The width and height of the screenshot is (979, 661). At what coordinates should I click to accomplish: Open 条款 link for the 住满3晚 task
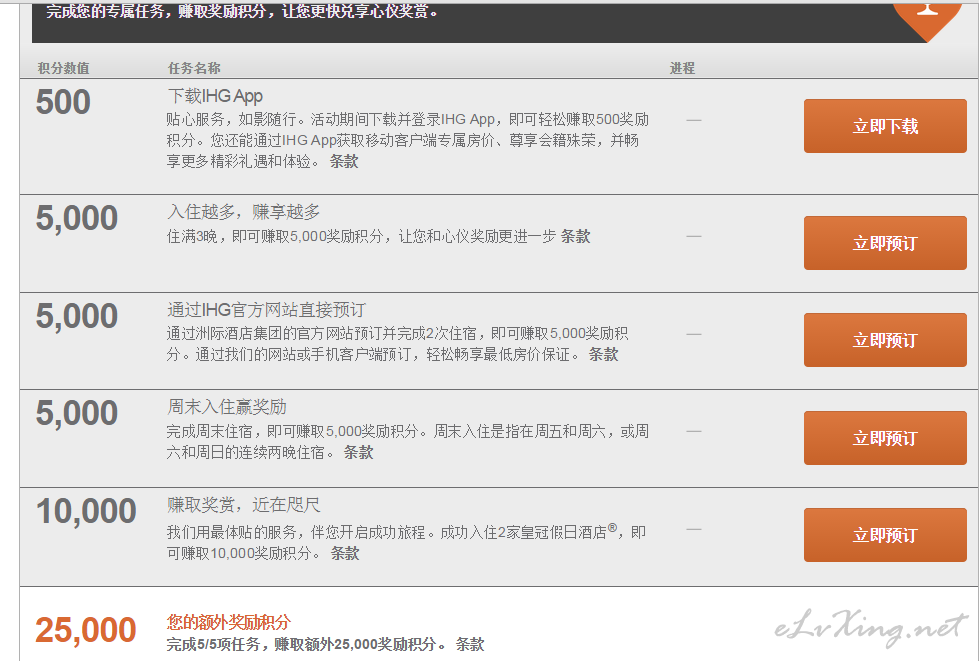[575, 237]
